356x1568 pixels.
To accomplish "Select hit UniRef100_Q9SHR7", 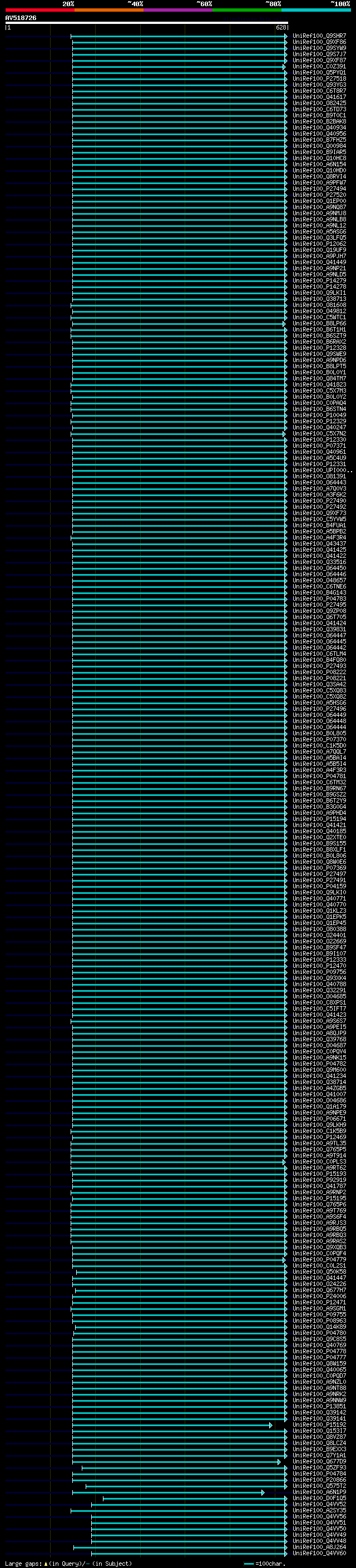I will pyautogui.click(x=319, y=36).
